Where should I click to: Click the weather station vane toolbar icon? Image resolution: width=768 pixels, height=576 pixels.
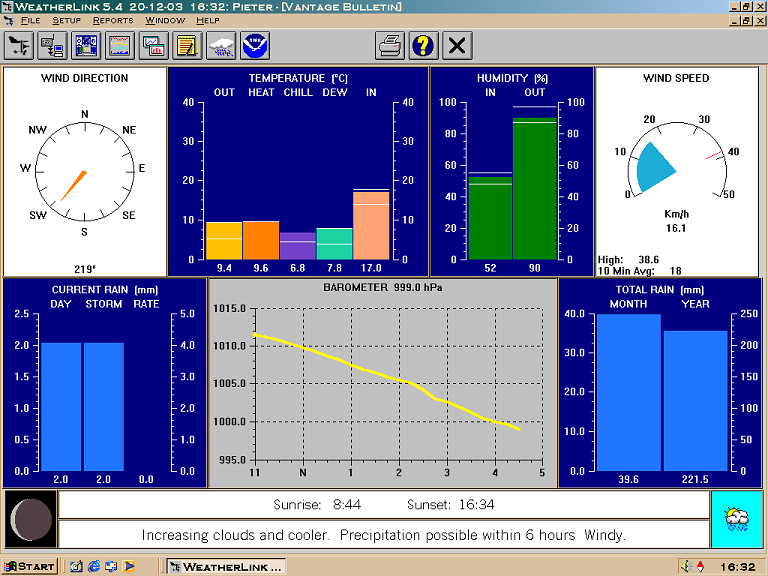pyautogui.click(x=19, y=46)
